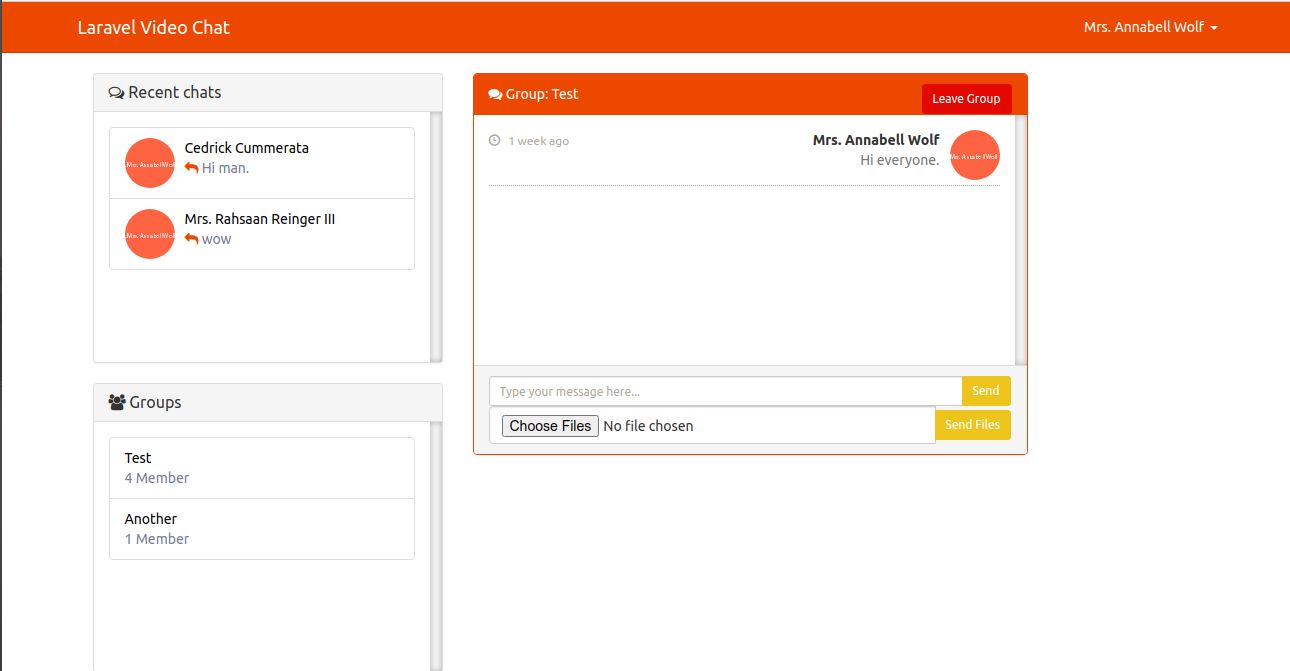The height and width of the screenshot is (671, 1290).
Task: Click the Groups panel heading
Action: (268, 402)
